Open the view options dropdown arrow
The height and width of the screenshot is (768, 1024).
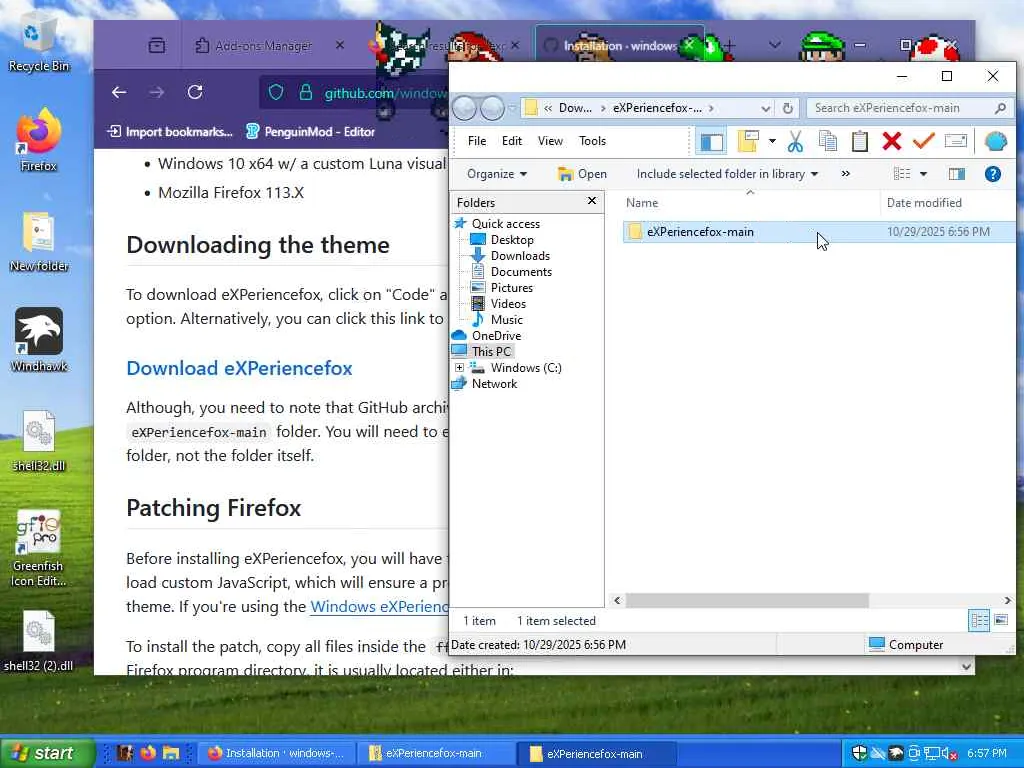click(x=923, y=174)
